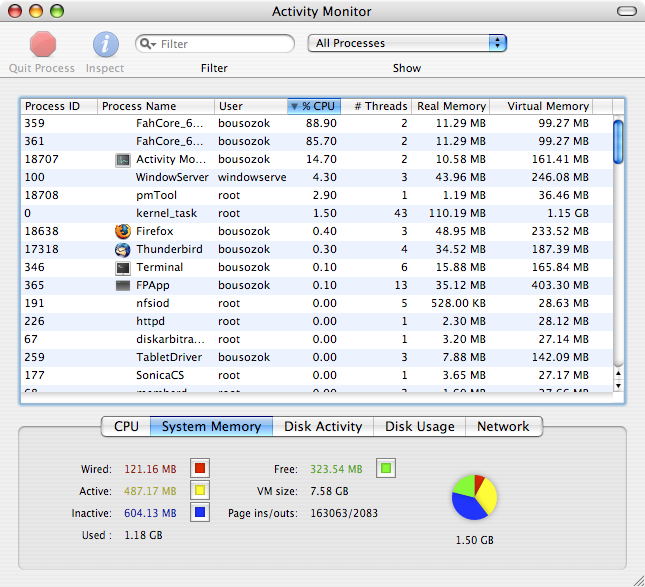Sort by # Threads column header

point(376,106)
